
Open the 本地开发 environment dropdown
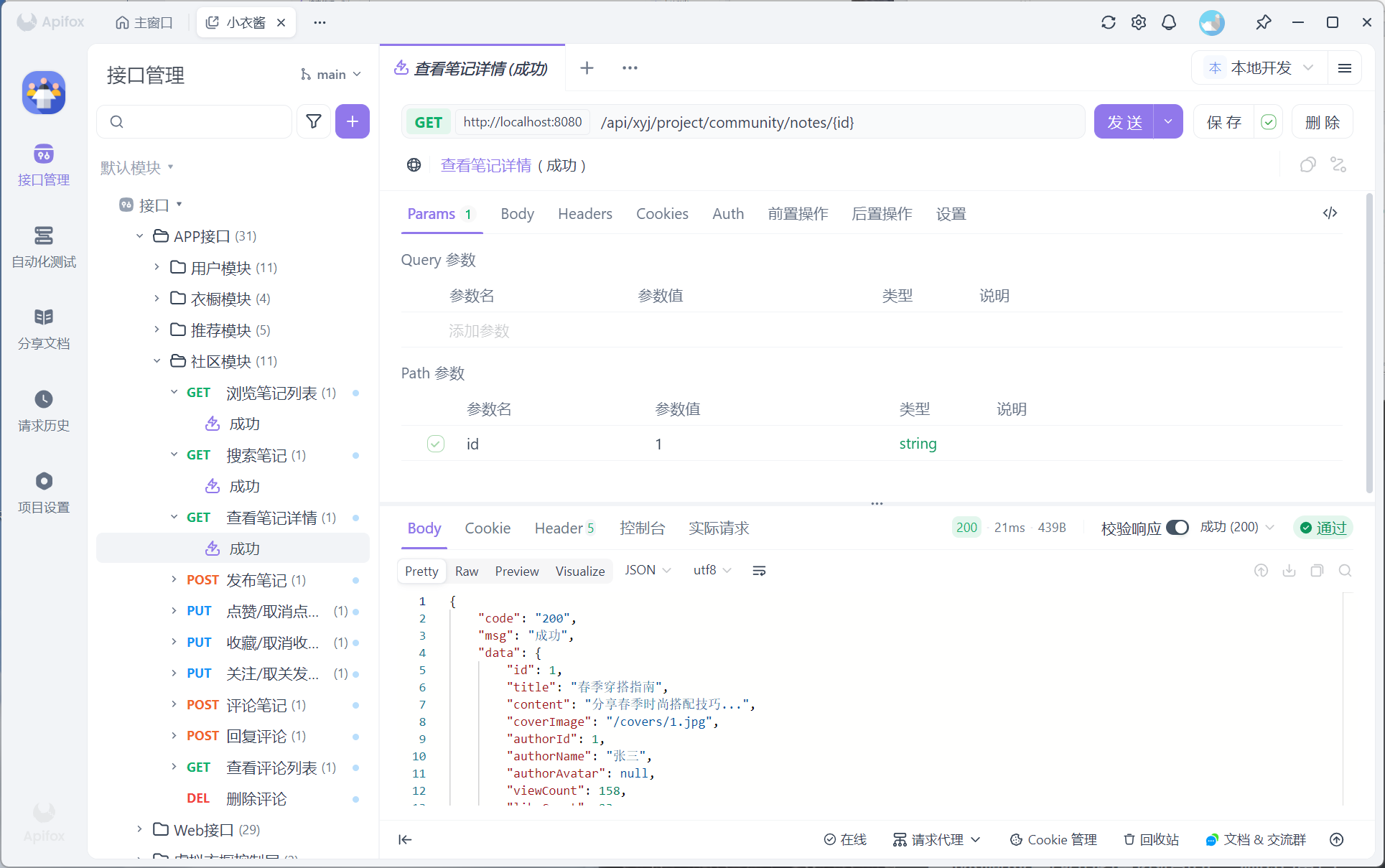1261,68
